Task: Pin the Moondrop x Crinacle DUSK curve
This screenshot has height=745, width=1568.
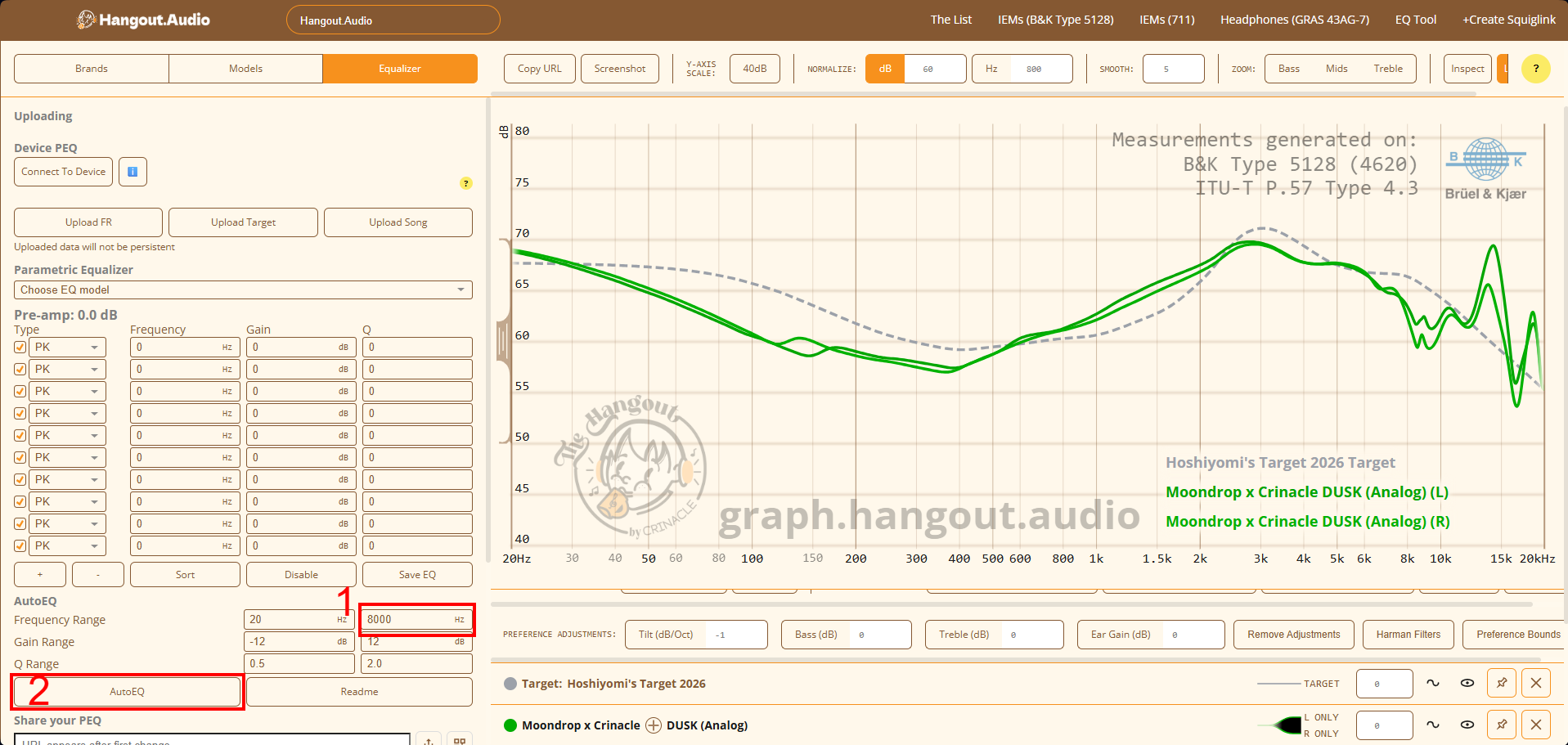Action: pos(1501,725)
